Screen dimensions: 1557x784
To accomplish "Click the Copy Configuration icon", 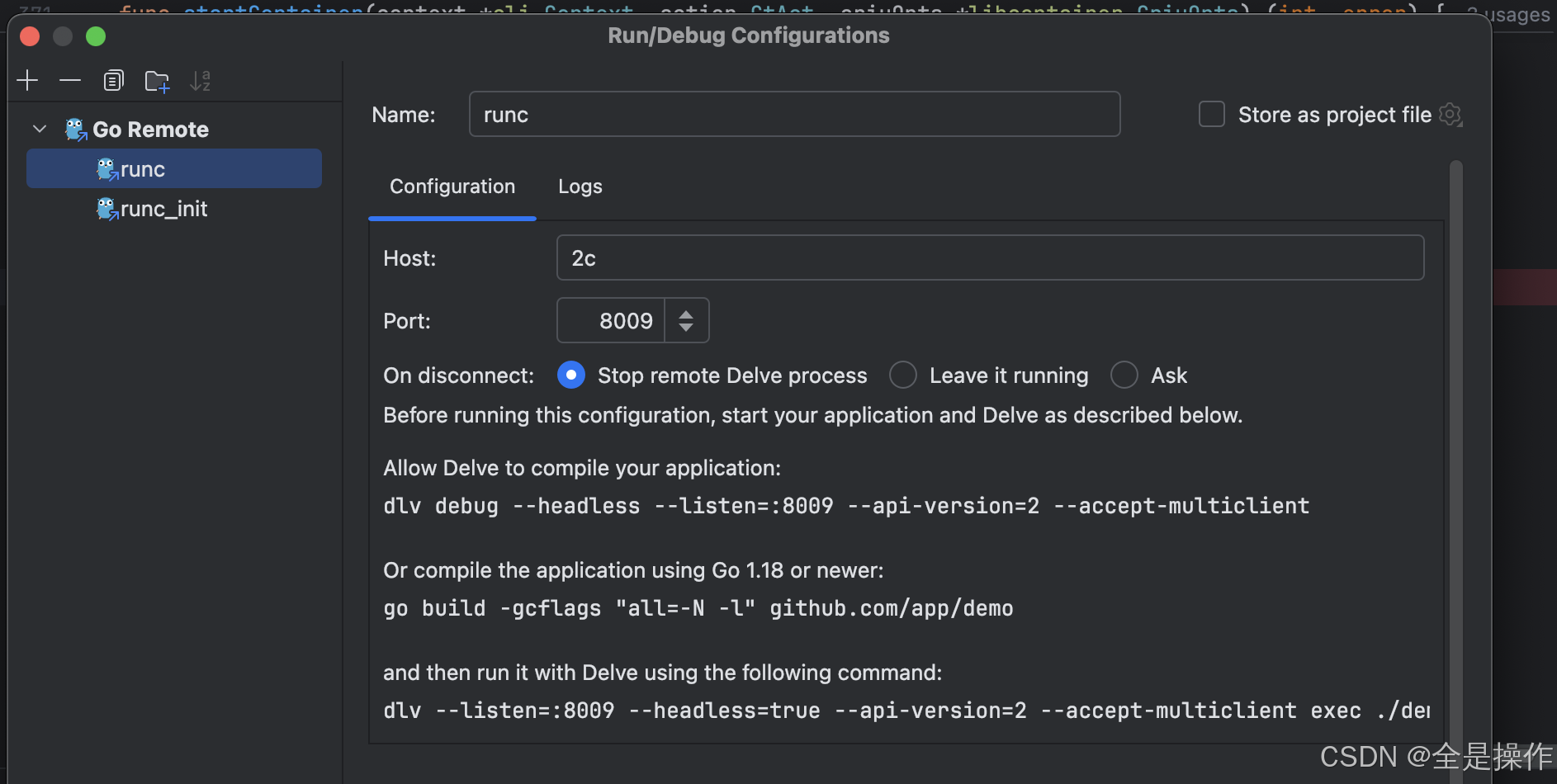I will 114,80.
